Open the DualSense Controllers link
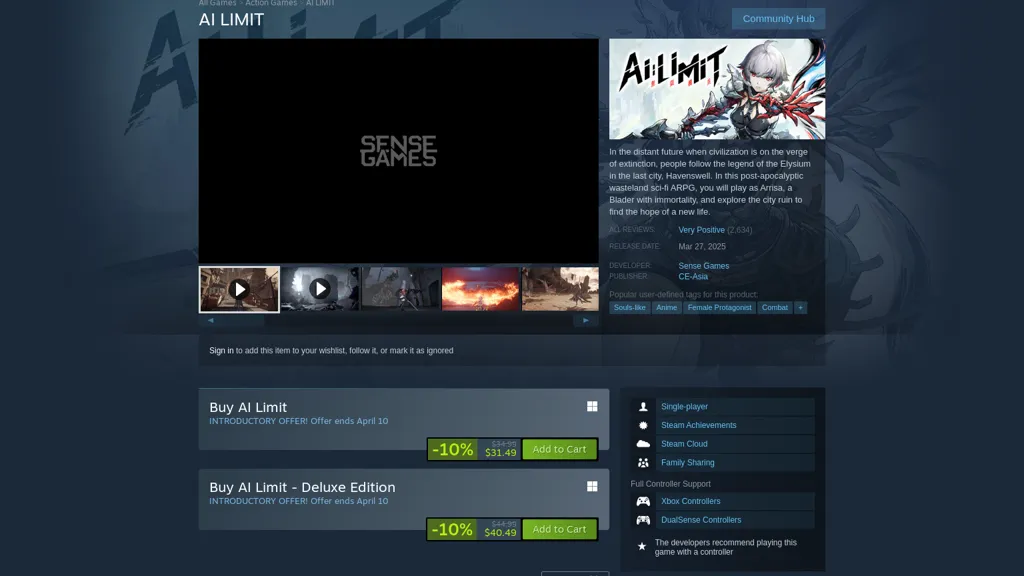Screen dimensions: 1024x576 [701, 520]
